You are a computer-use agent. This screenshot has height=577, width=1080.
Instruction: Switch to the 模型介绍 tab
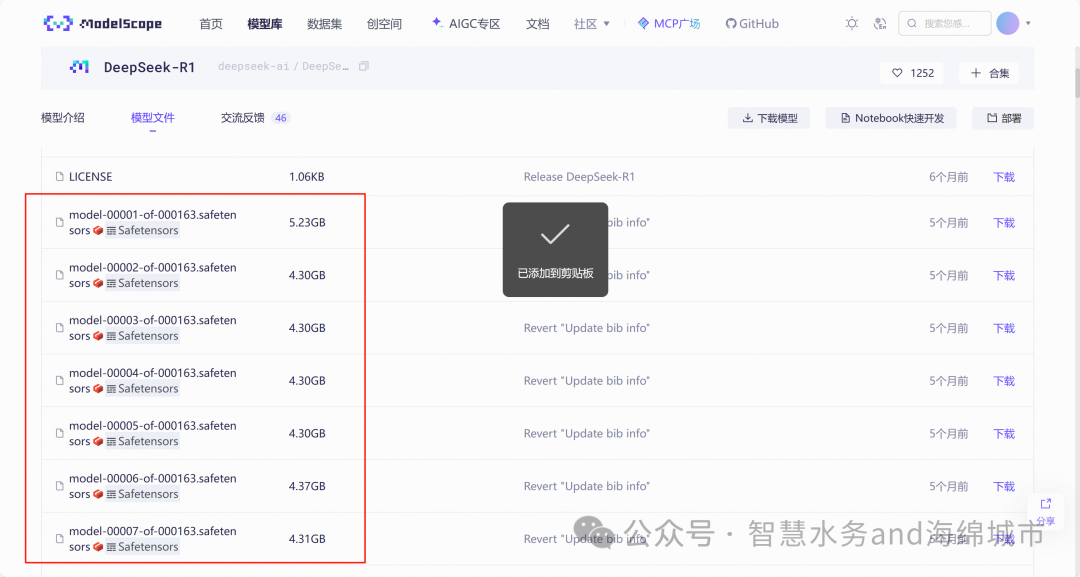pos(63,118)
